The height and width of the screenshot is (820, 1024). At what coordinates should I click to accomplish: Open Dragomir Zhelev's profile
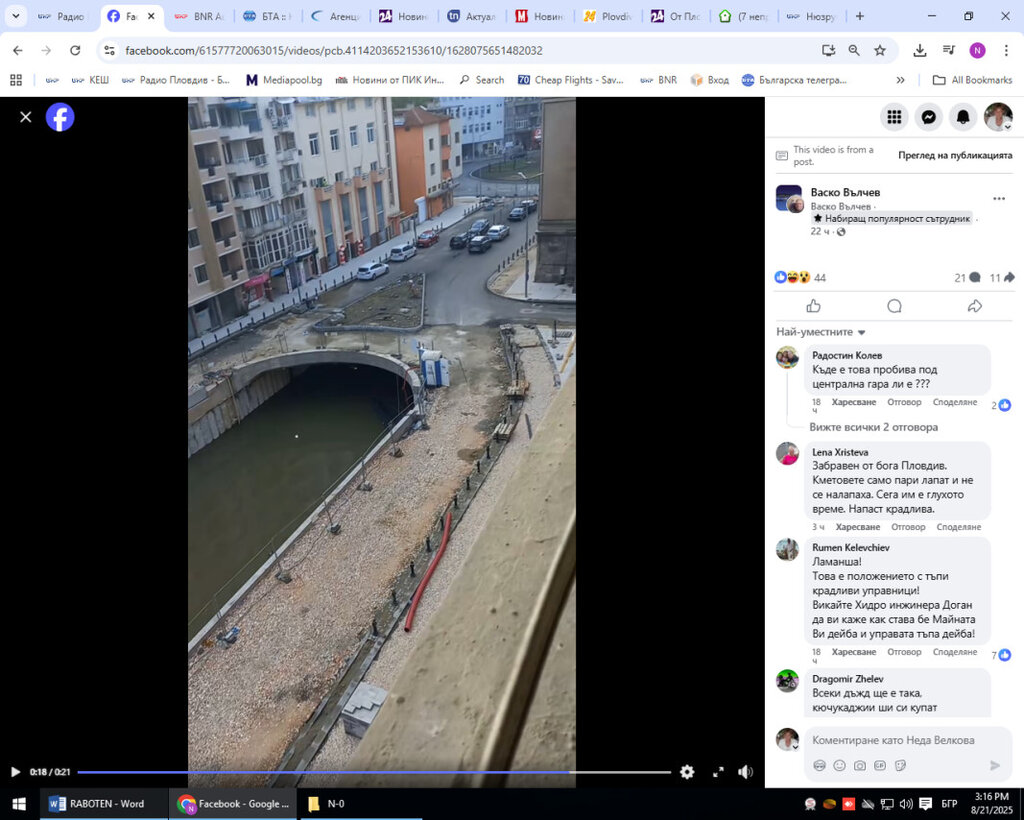[x=847, y=679]
